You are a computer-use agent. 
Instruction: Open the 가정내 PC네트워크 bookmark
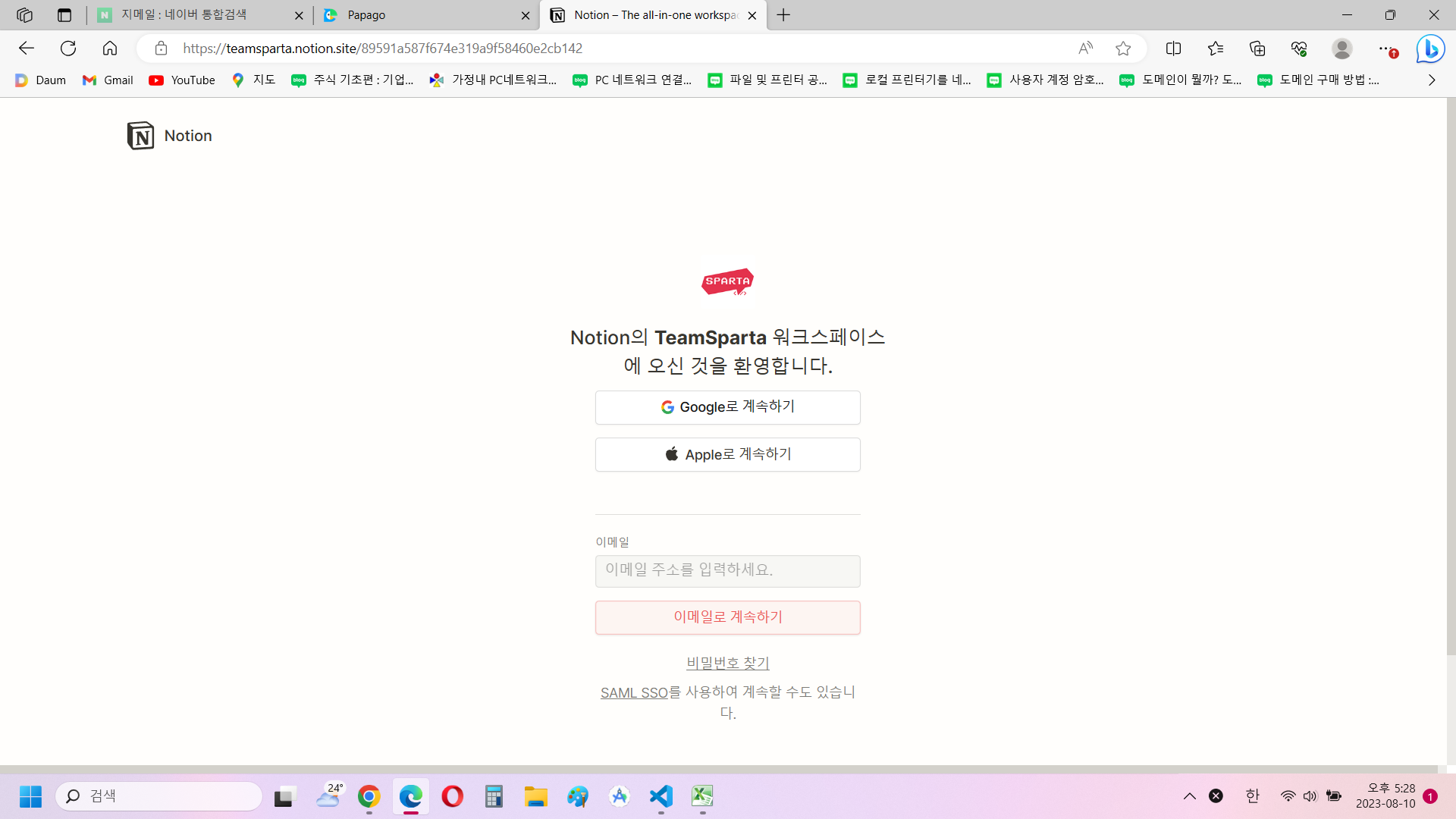(x=493, y=80)
